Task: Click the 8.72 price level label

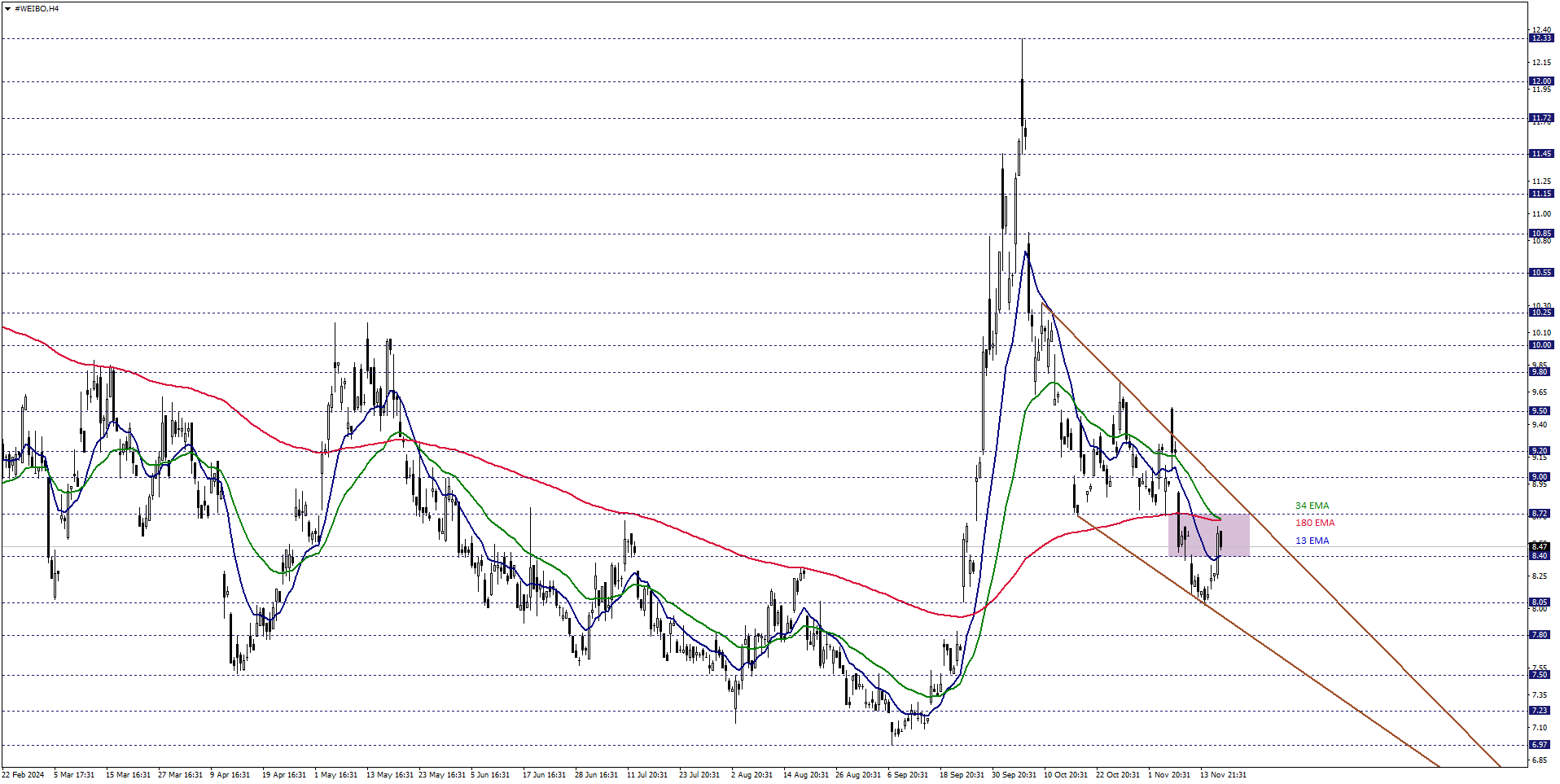Action: pos(1541,514)
